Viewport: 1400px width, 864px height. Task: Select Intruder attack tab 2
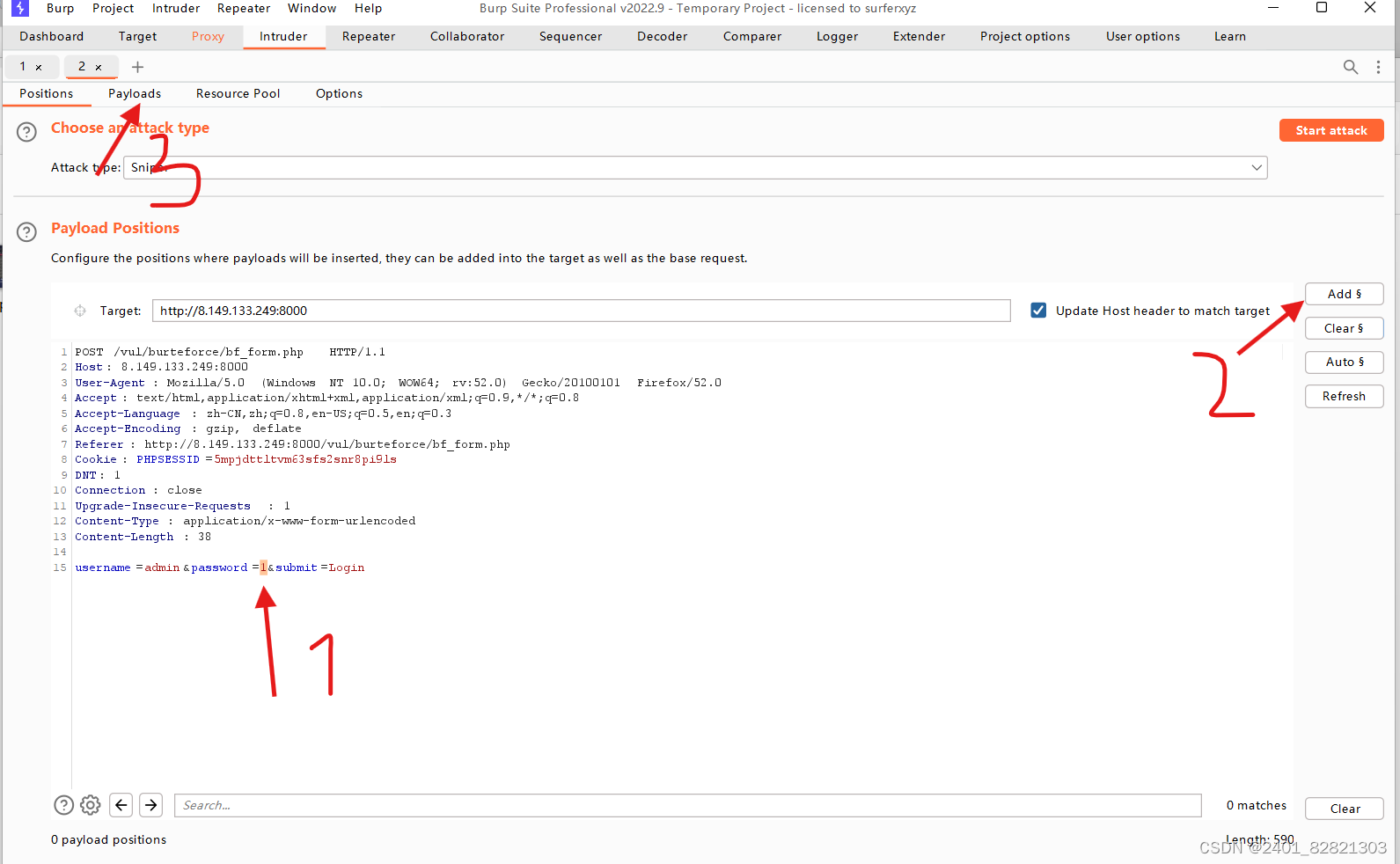pyautogui.click(x=82, y=67)
